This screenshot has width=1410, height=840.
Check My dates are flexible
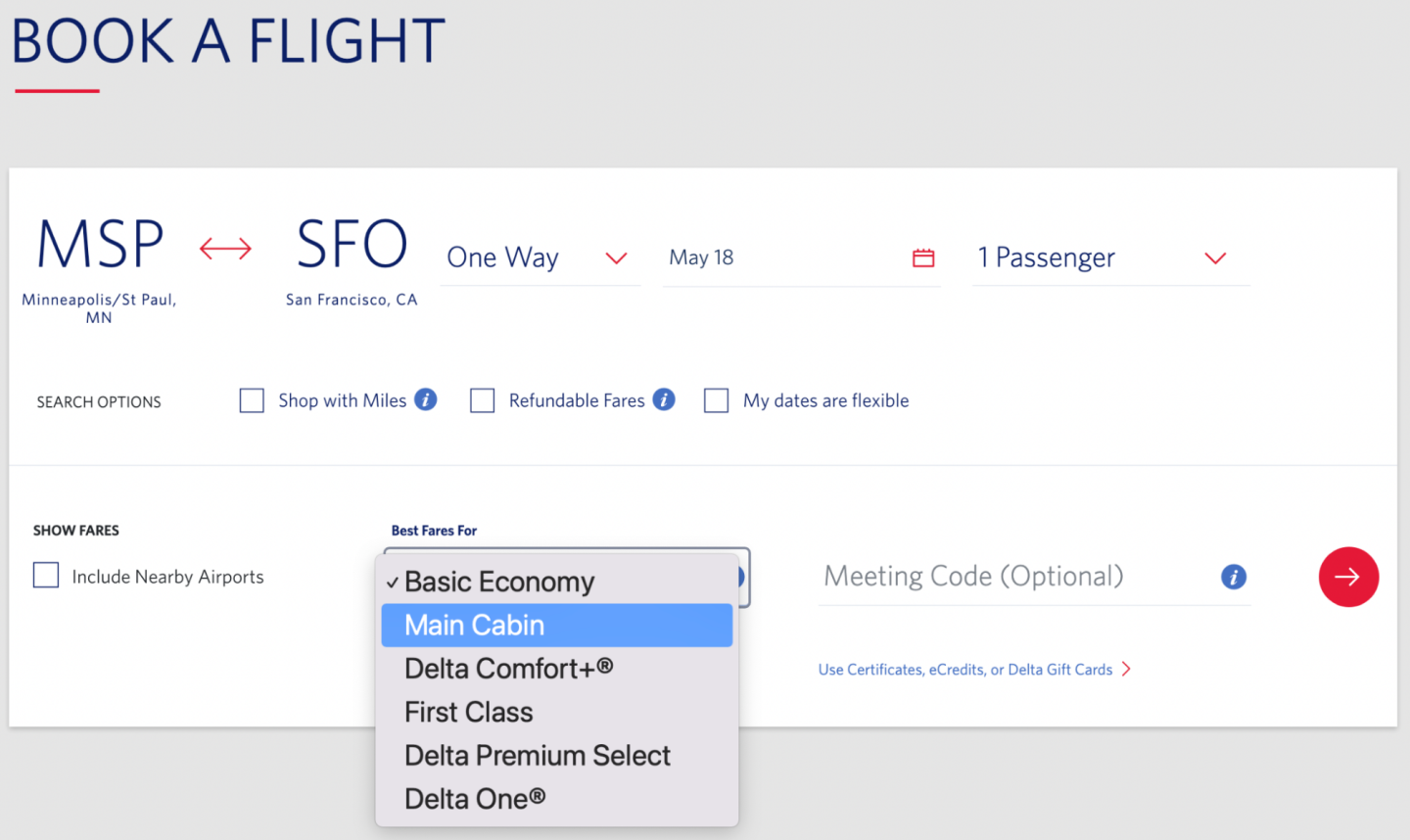click(x=717, y=400)
